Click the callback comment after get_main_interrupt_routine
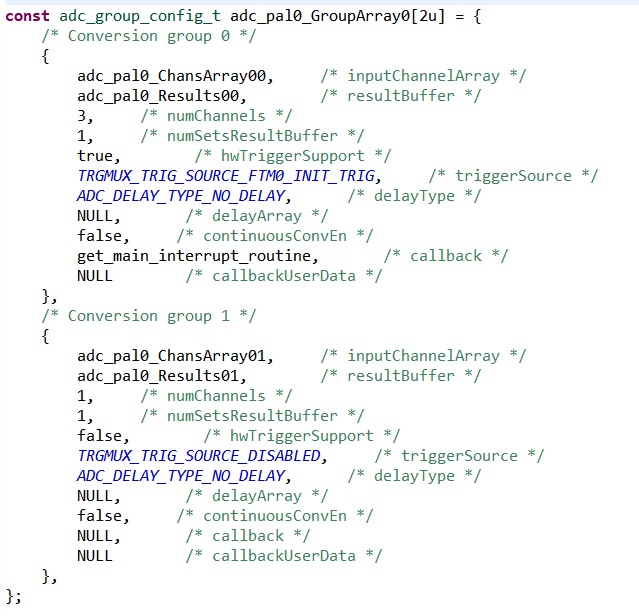 click(x=446, y=256)
